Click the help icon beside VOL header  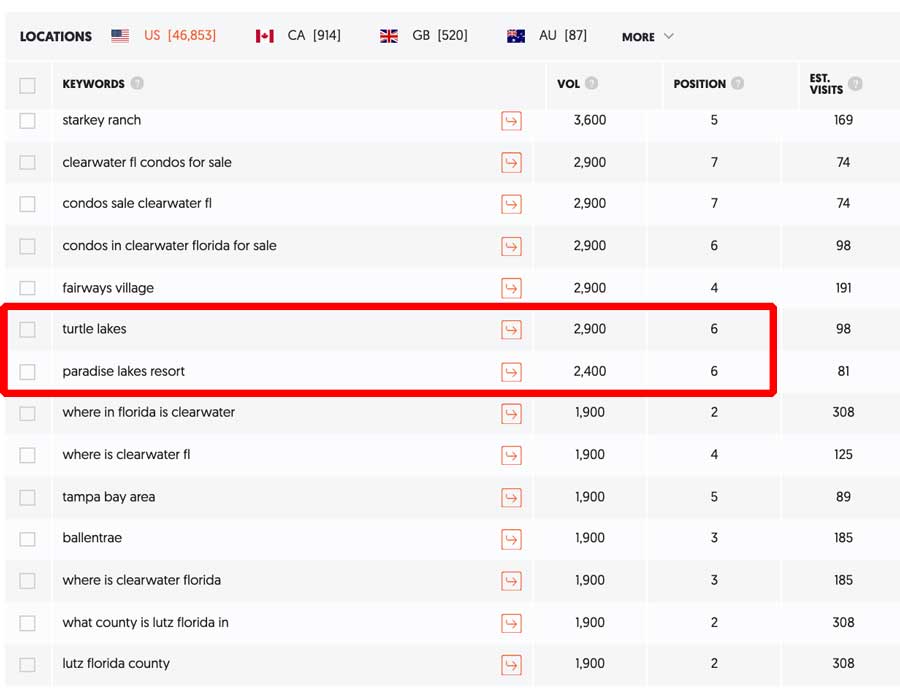[x=591, y=83]
